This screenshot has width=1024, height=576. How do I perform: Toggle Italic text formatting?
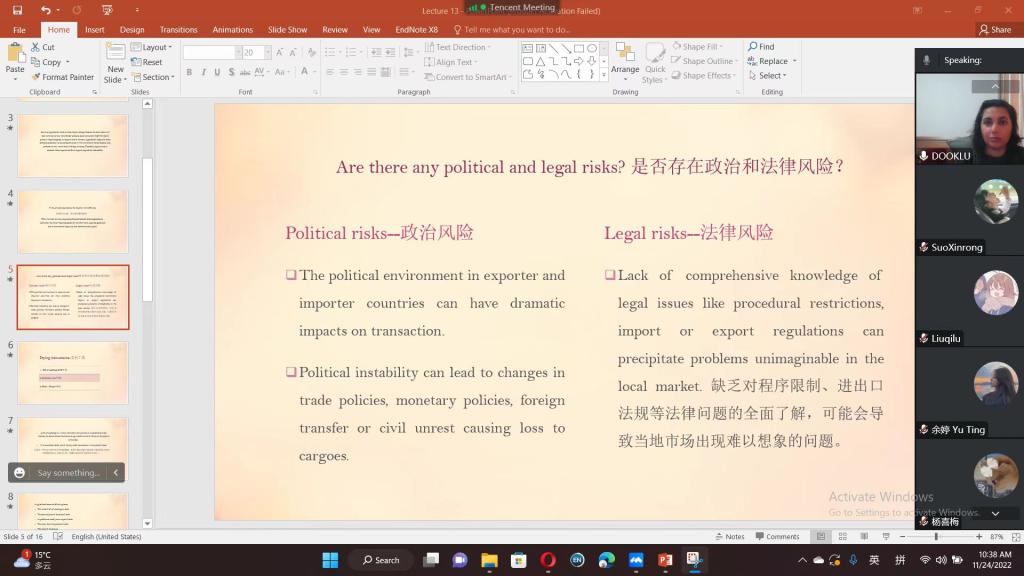point(203,72)
